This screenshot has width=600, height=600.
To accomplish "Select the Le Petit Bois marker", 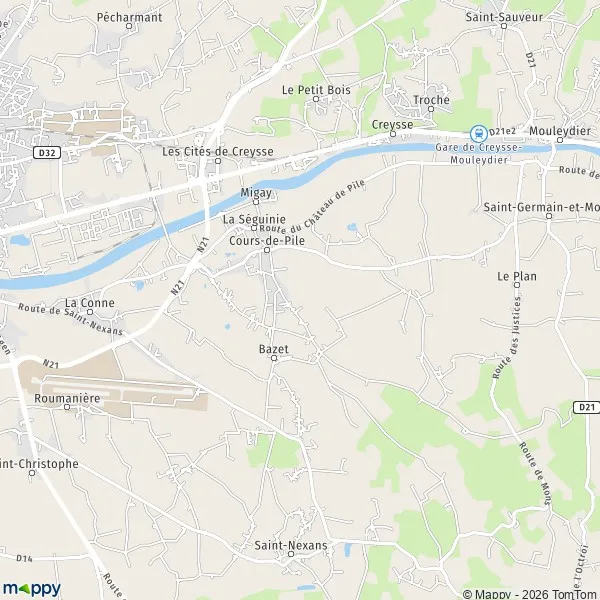I will click(316, 99).
